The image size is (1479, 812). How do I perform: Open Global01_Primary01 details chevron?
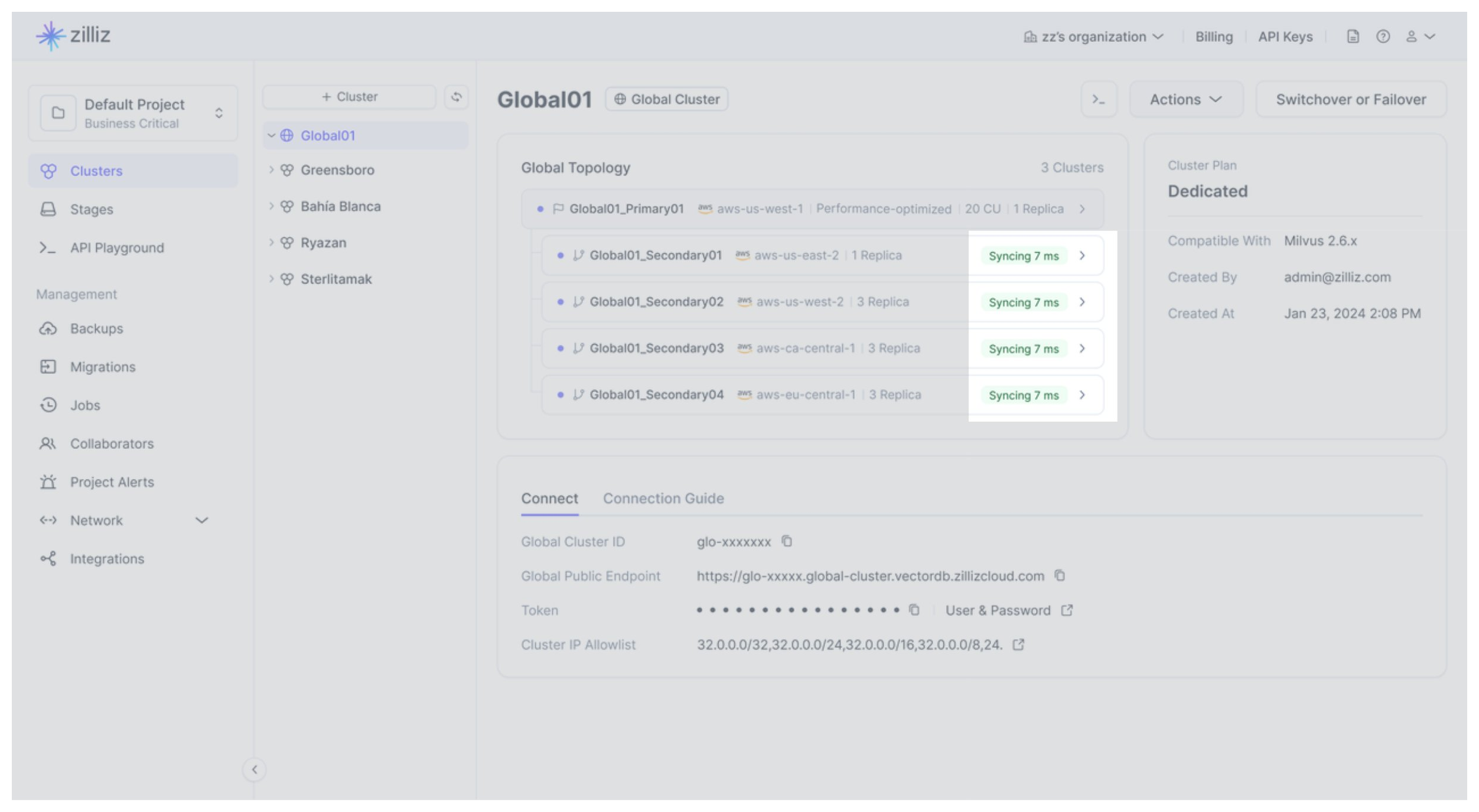1082,209
